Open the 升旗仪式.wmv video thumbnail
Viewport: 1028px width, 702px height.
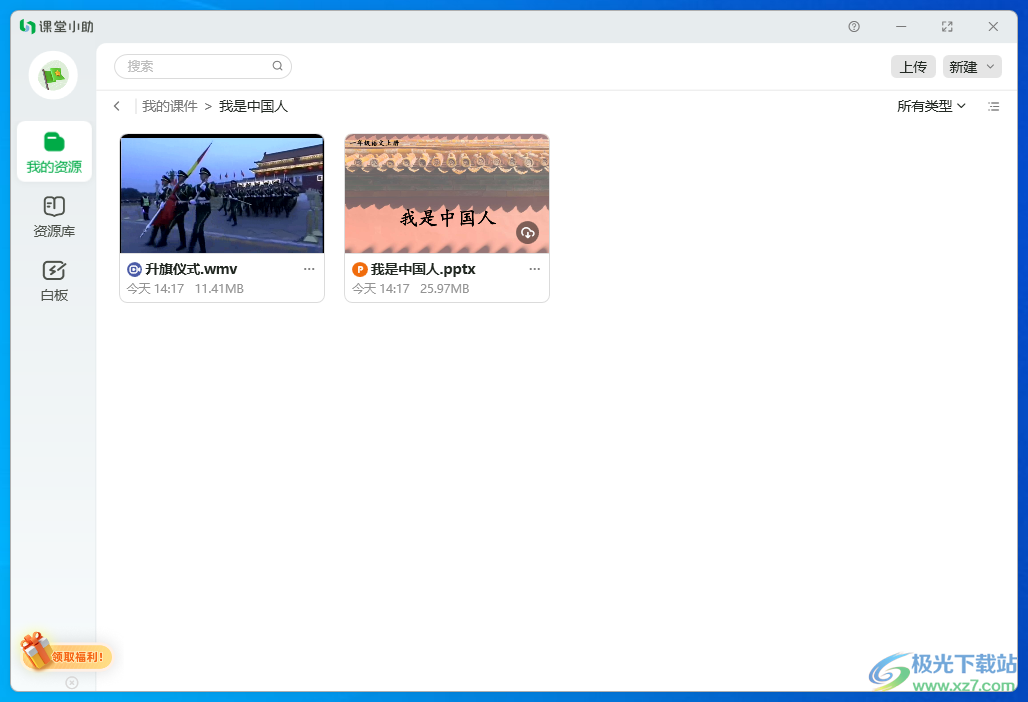(222, 193)
